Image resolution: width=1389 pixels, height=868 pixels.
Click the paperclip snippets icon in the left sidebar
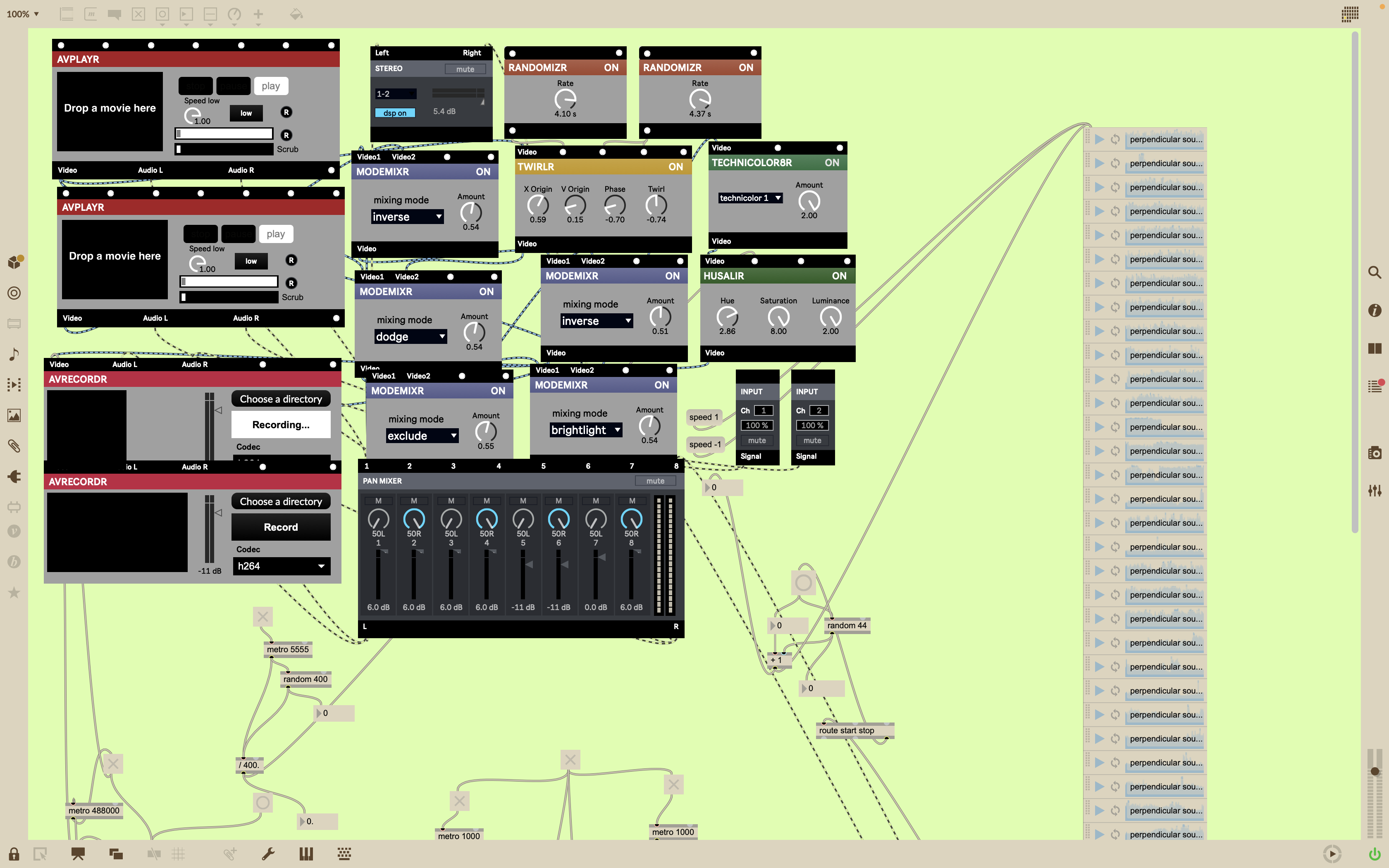[14, 446]
